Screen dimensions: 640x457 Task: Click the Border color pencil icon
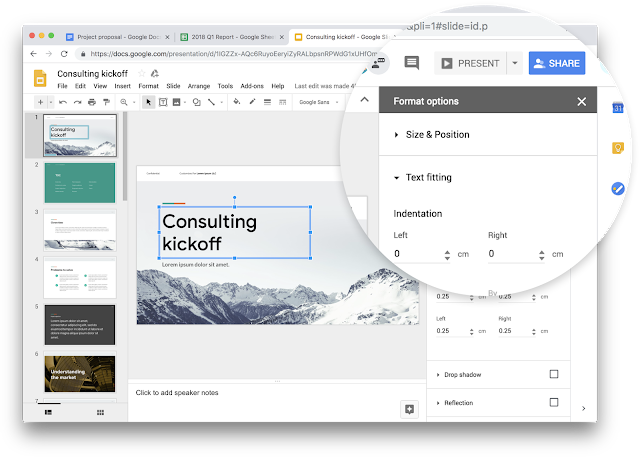(252, 102)
